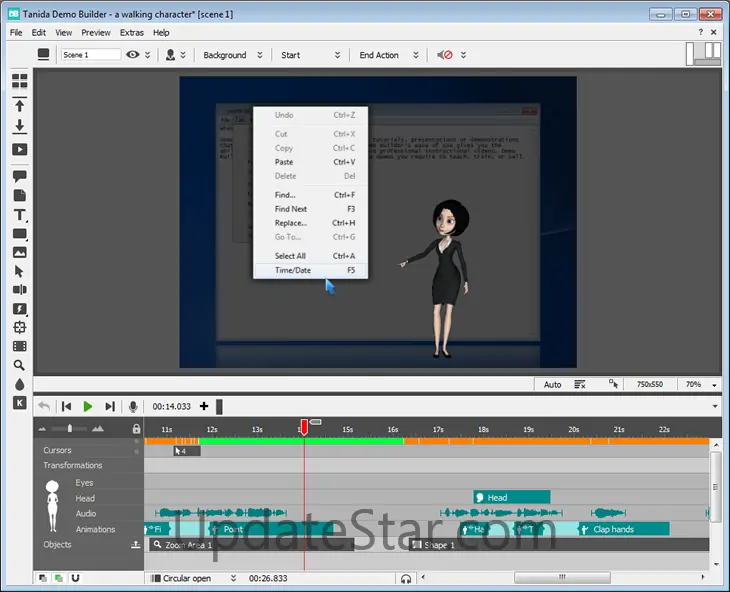Select the speech bubble callout tool

pyautogui.click(x=19, y=176)
